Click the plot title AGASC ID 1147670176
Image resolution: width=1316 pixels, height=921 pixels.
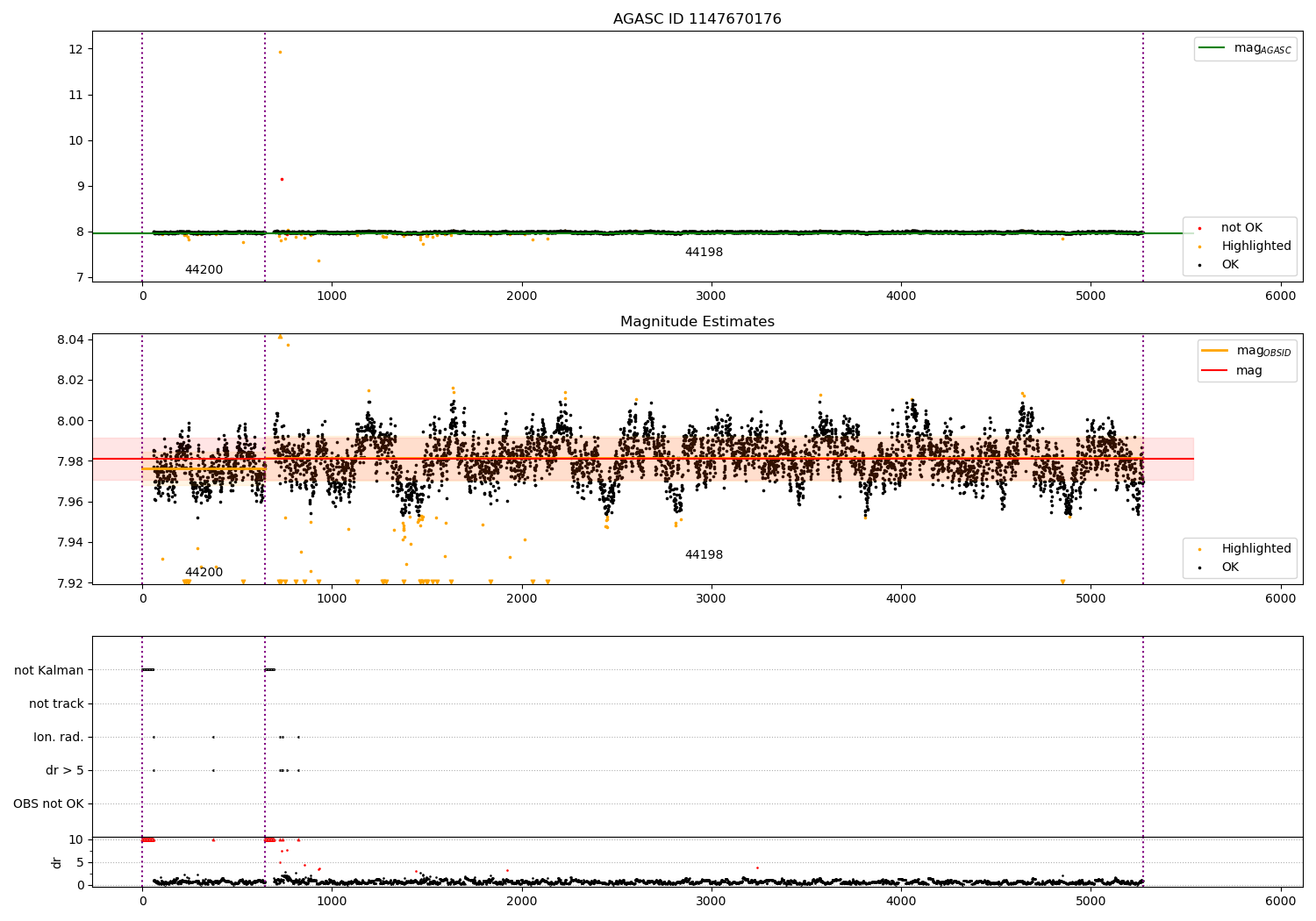697,19
